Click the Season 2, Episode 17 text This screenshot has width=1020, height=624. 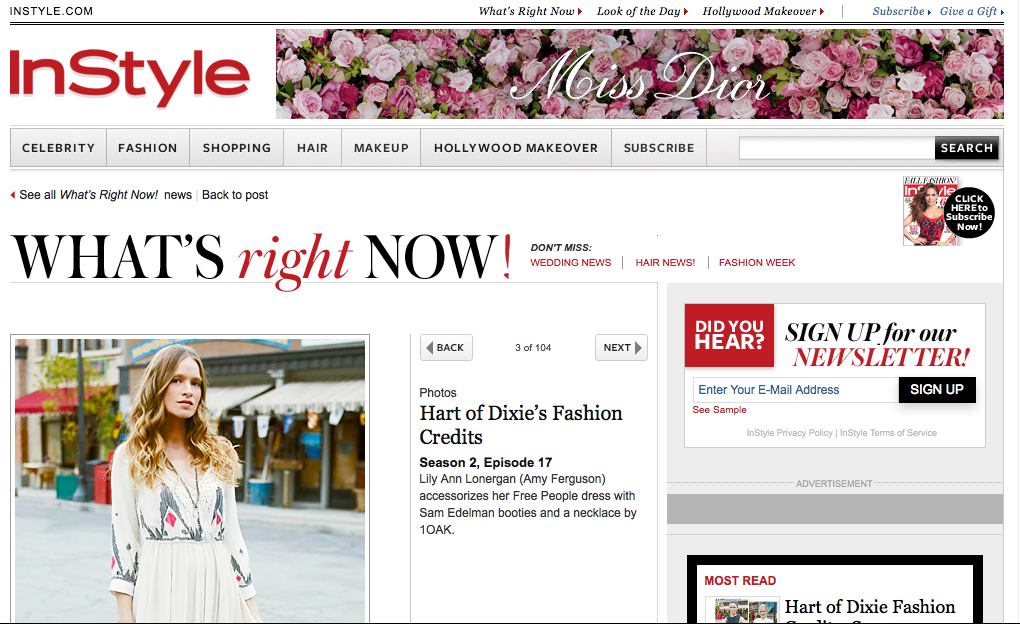485,463
